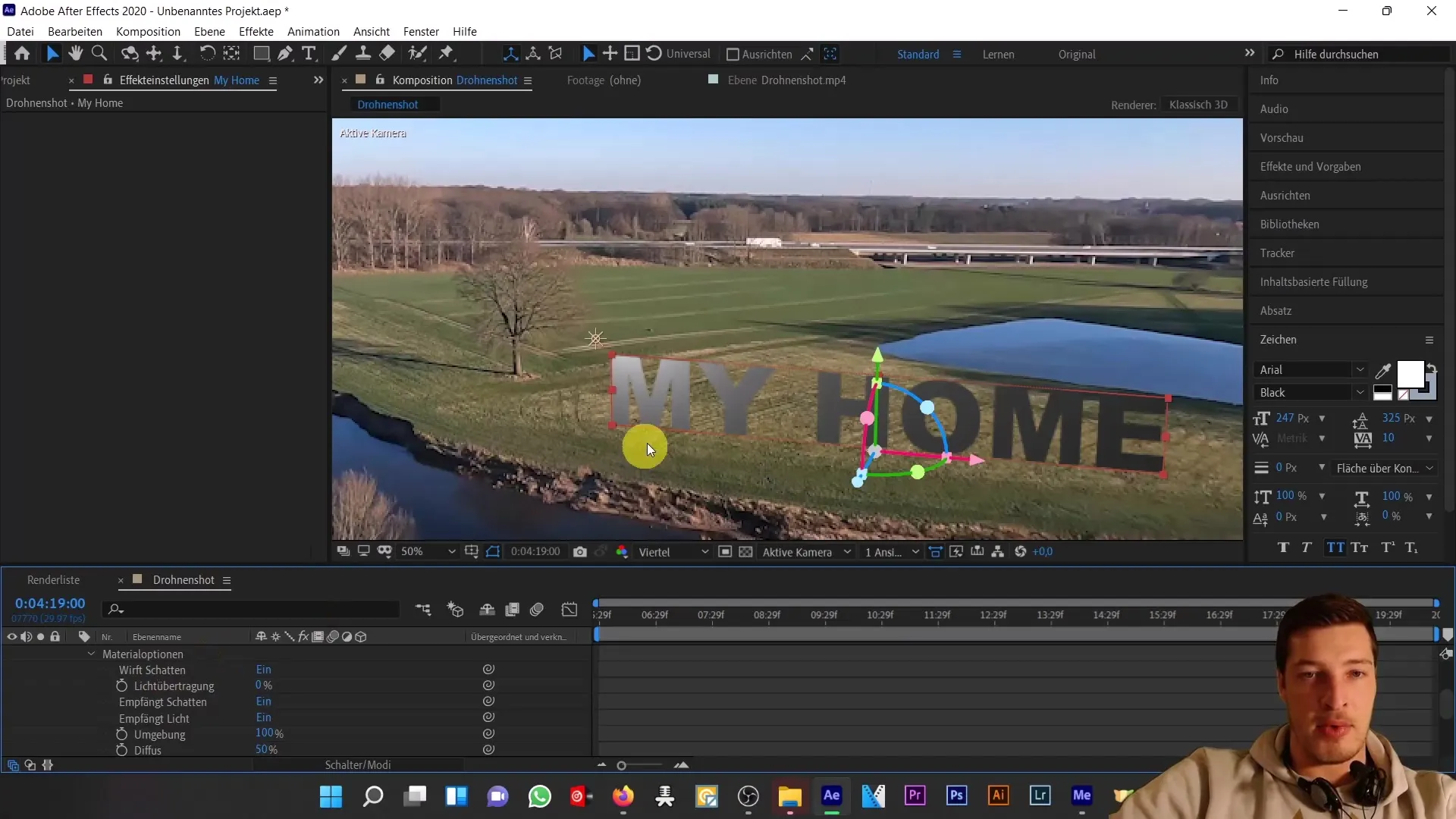The height and width of the screenshot is (819, 1456).
Task: Open Premiere Pro from the taskbar
Action: click(915, 795)
